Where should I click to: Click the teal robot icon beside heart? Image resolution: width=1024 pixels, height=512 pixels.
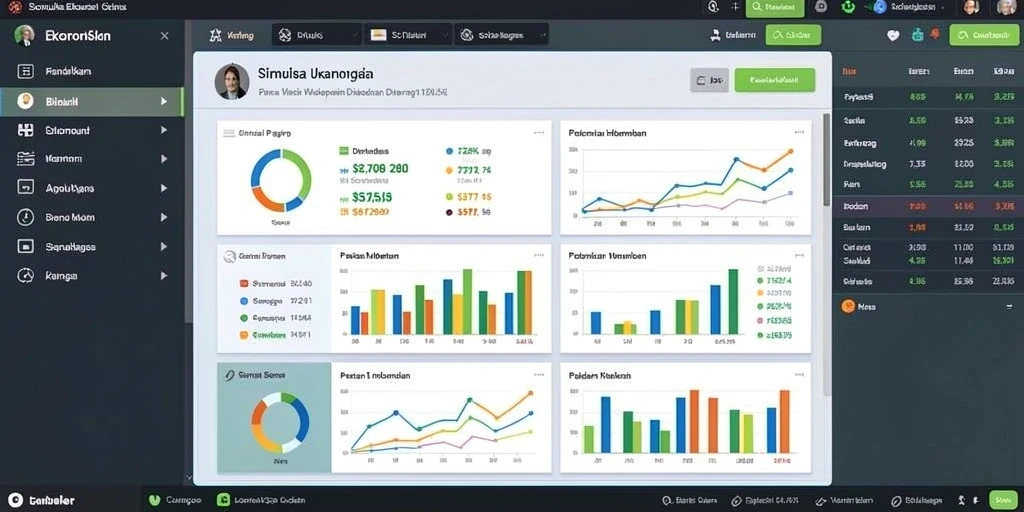coord(918,35)
